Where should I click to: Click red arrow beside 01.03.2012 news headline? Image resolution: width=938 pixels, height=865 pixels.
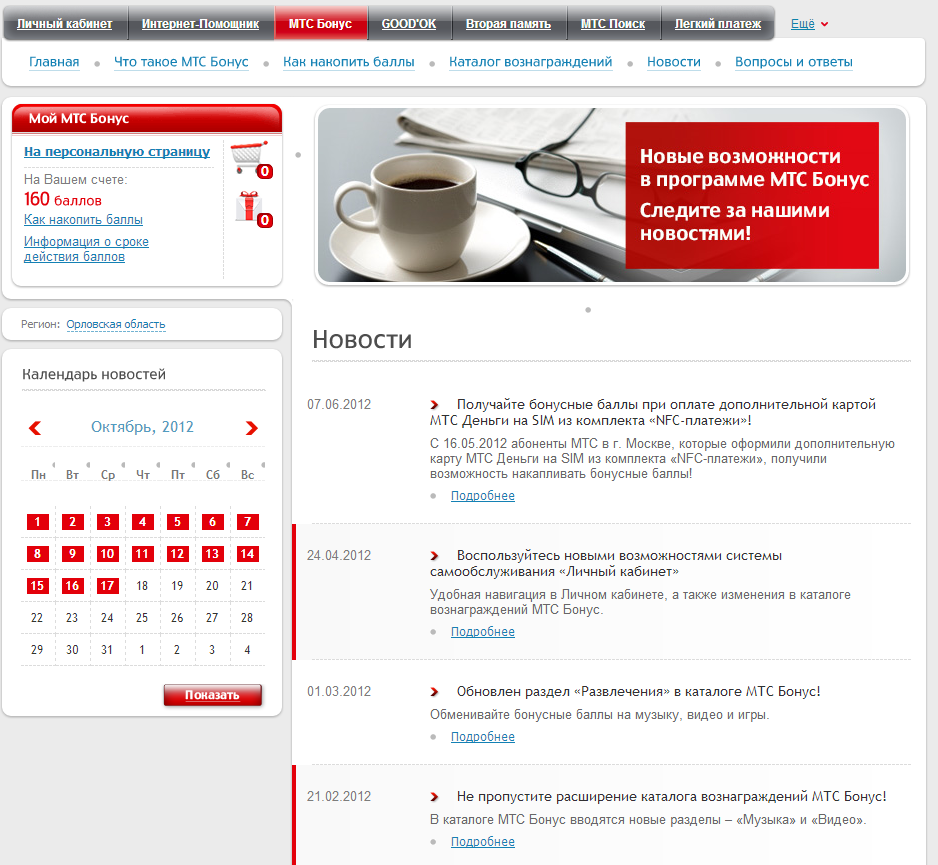(x=435, y=692)
